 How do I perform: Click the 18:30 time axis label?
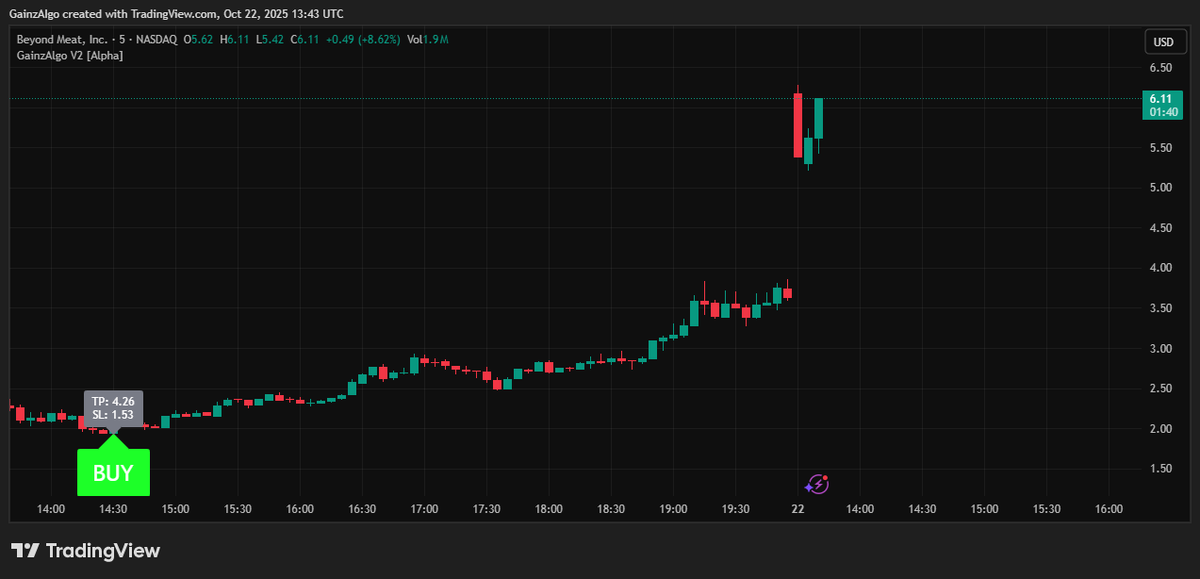[610, 509]
